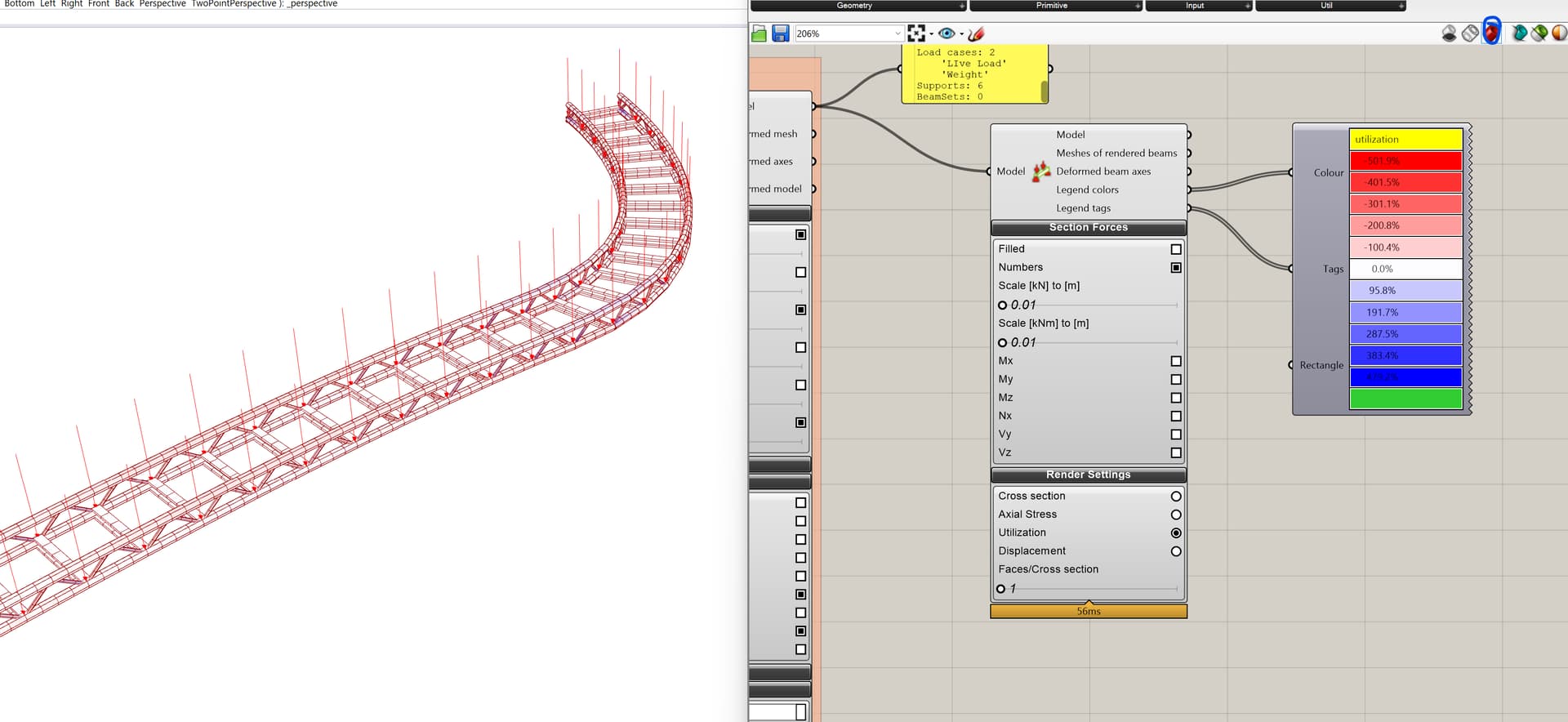
Task: Select the Displacement radio button
Action: (x=1176, y=551)
